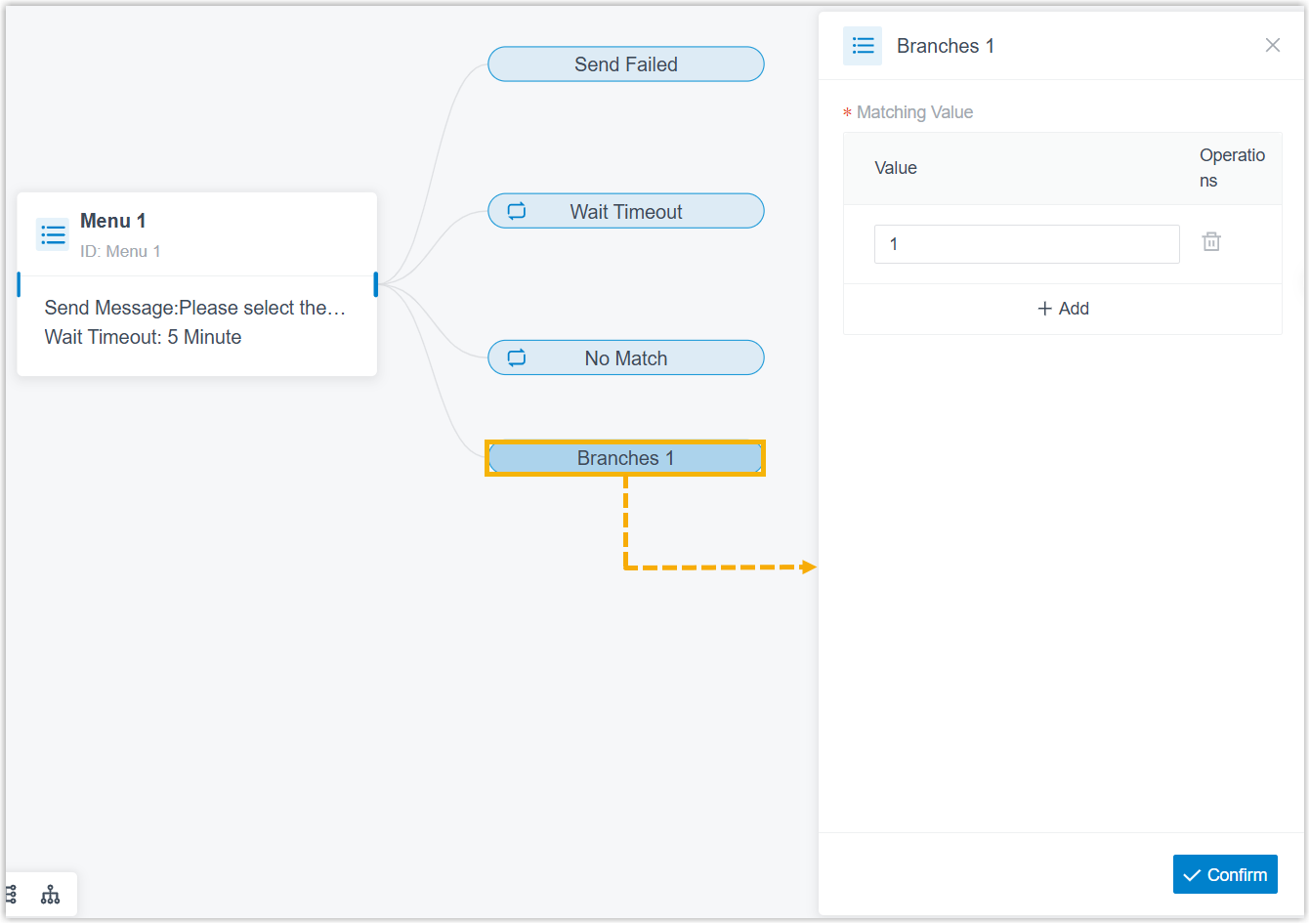The image size is (1310, 924).
Task: Close the Branches 1 settings panel
Action: (x=1273, y=45)
